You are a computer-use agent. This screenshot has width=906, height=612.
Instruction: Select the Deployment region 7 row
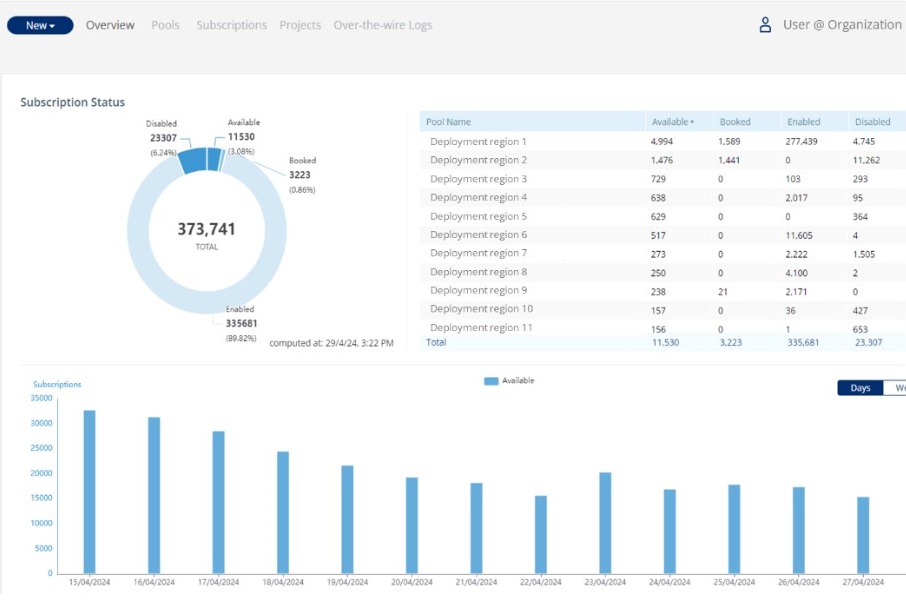[x=662, y=253]
